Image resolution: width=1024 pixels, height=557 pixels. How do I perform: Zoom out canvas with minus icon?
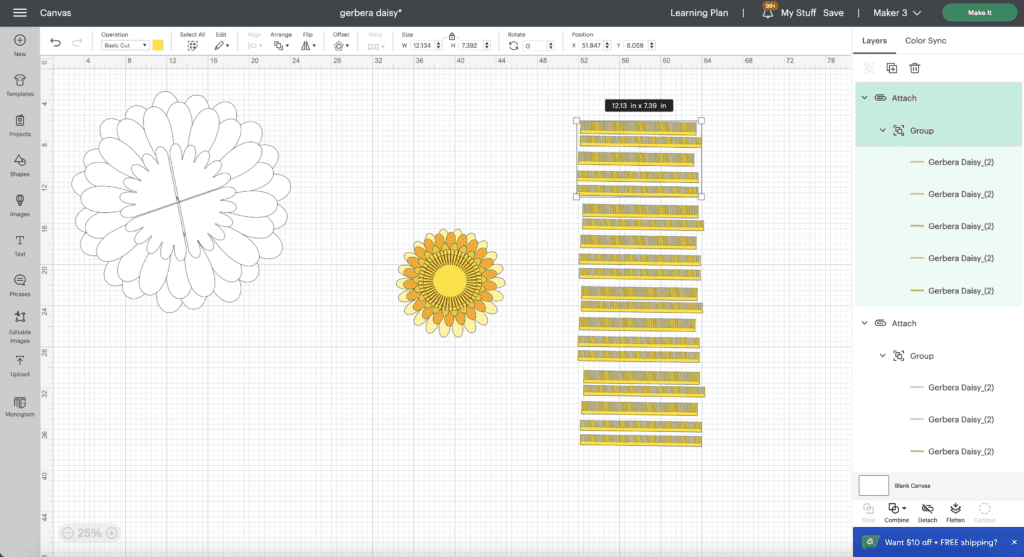(68, 533)
